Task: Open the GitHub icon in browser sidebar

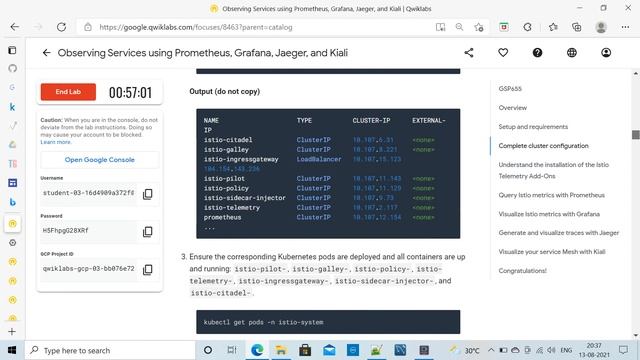Action: coord(13,68)
